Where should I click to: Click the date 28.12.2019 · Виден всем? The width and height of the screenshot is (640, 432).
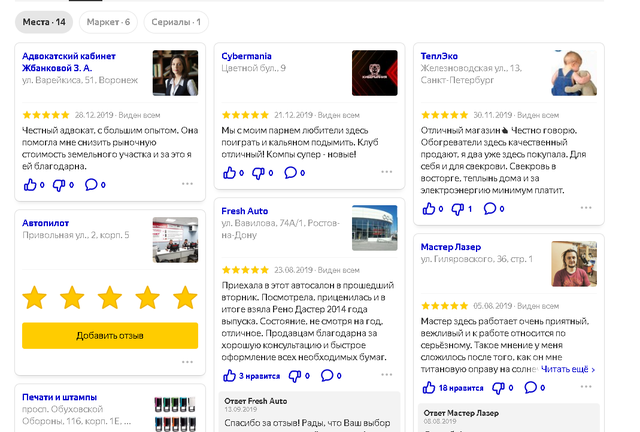tap(117, 115)
